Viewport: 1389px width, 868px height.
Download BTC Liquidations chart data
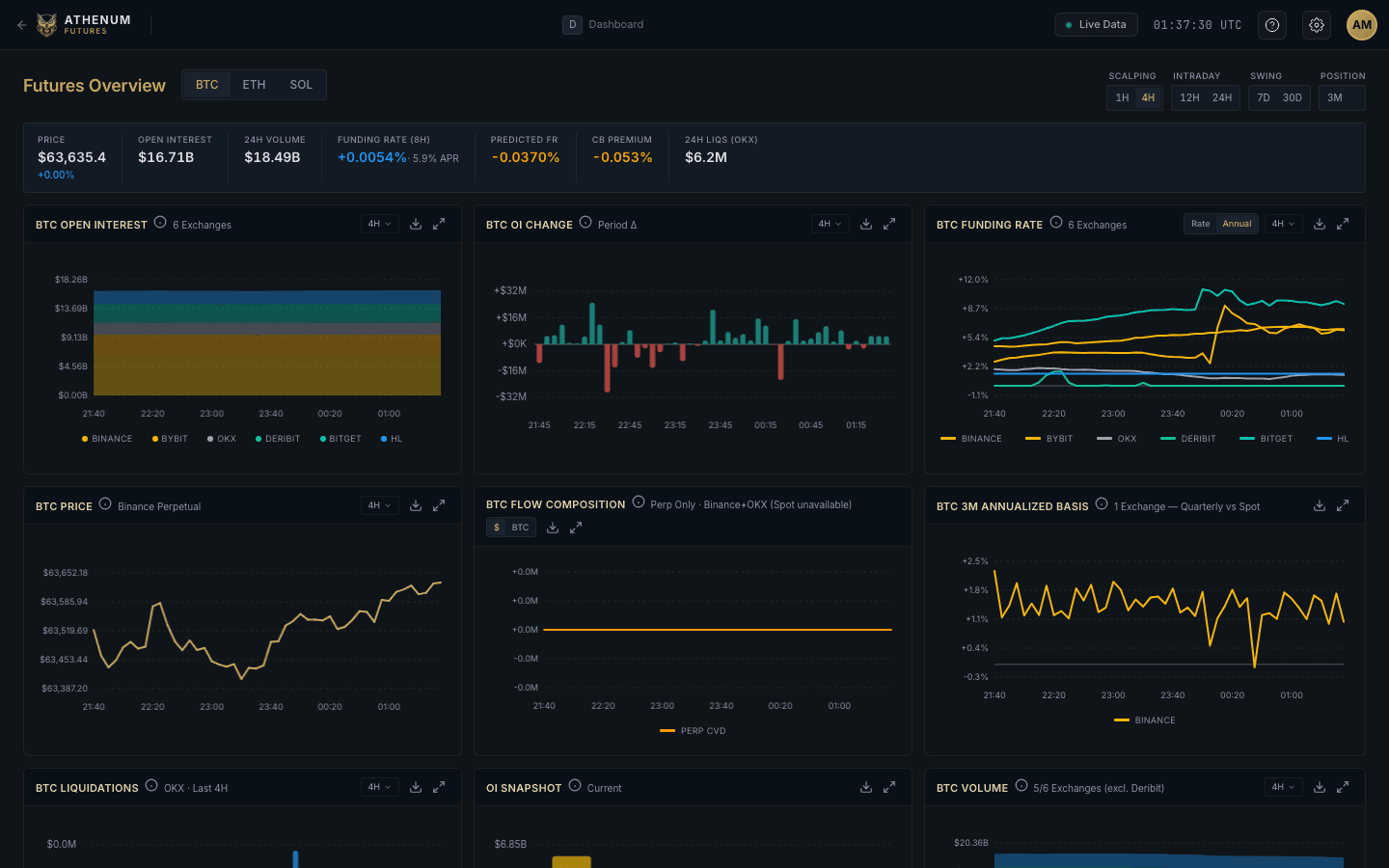pos(416,787)
